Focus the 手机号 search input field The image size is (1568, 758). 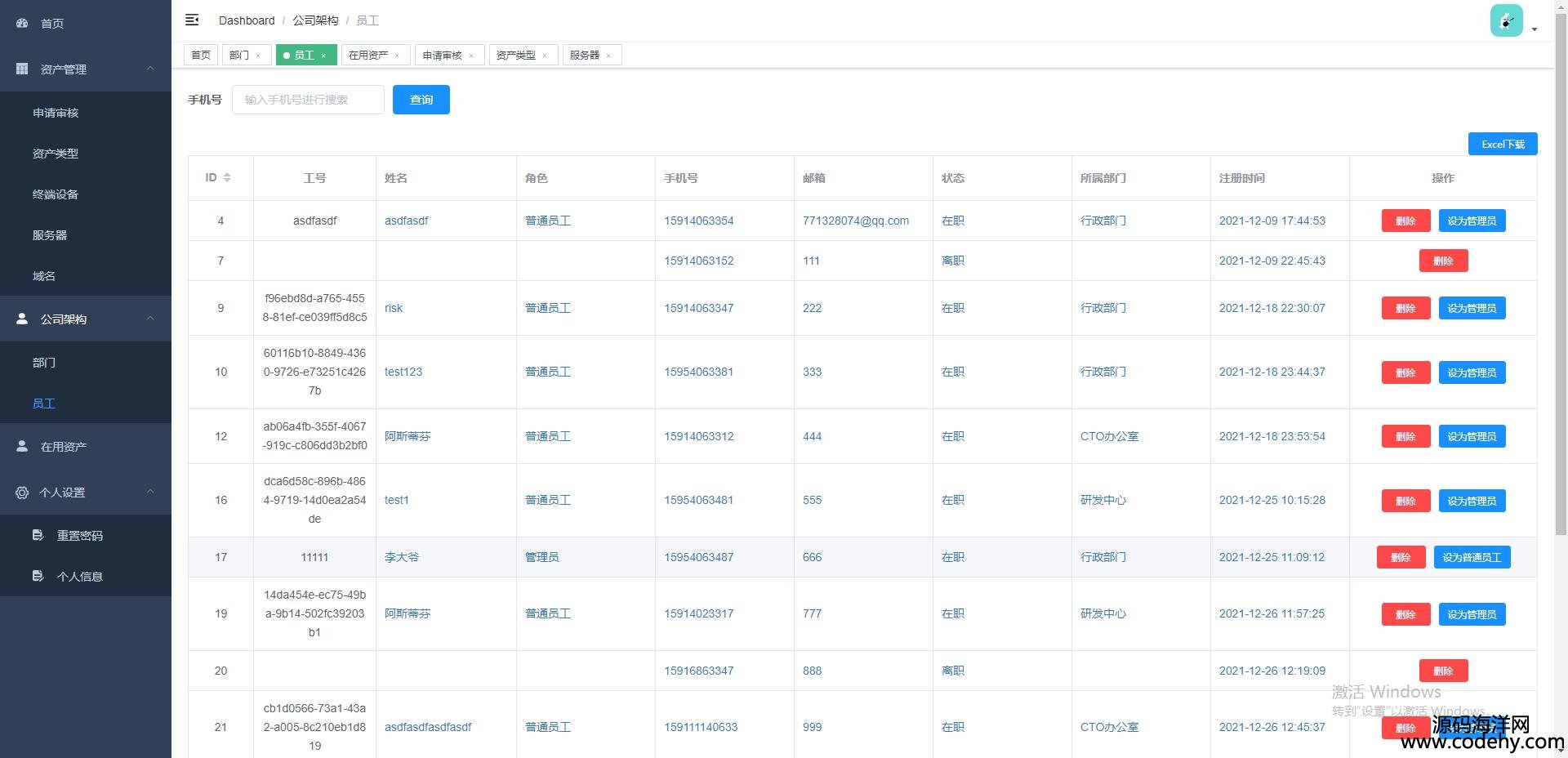click(x=308, y=100)
